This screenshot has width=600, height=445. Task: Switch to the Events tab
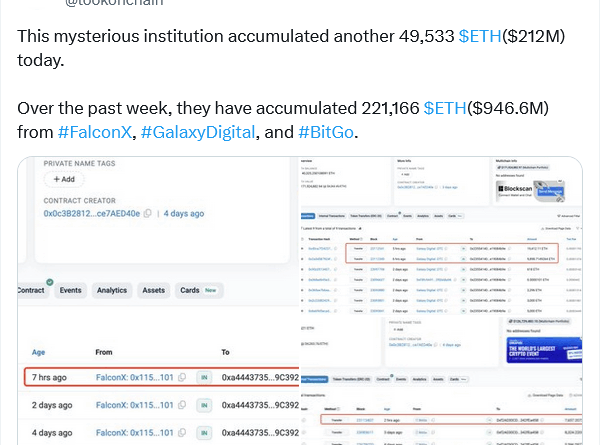click(70, 290)
